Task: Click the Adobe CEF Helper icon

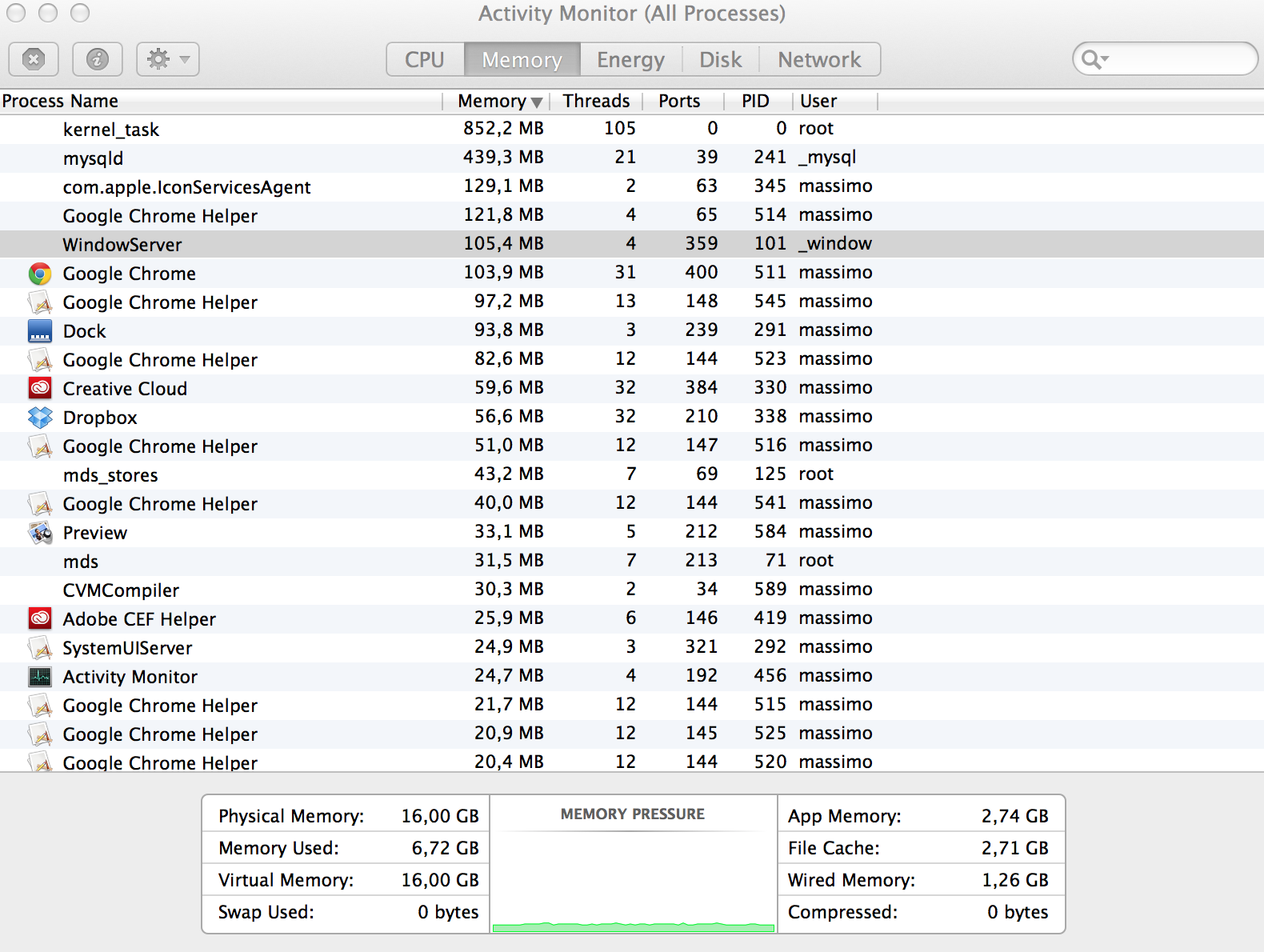Action: click(x=40, y=619)
